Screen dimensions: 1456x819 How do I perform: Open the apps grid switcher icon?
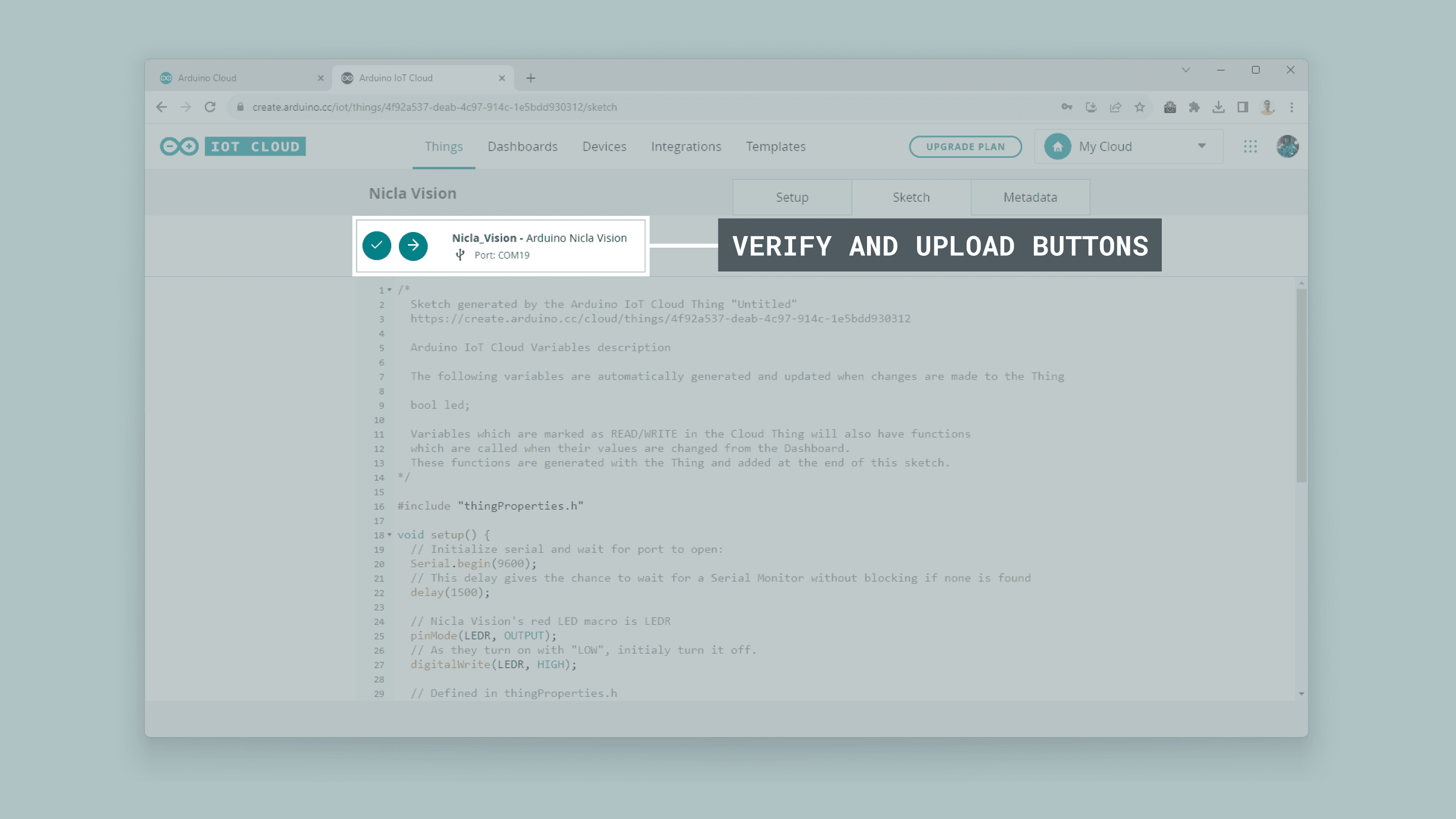[x=1250, y=147]
